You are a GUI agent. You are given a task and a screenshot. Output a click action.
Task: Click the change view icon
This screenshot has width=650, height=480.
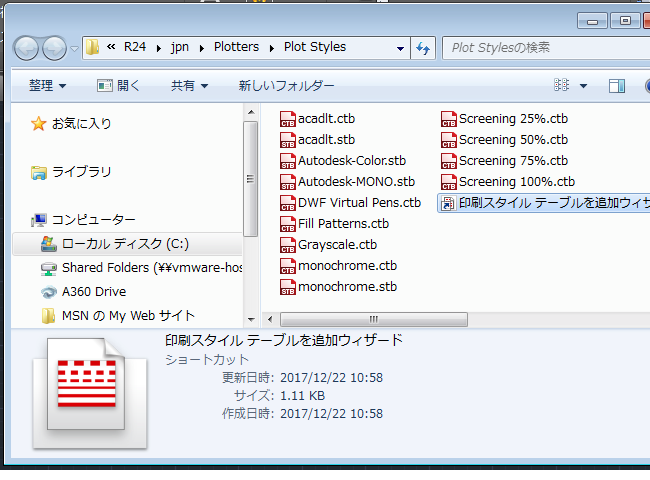pyautogui.click(x=562, y=85)
